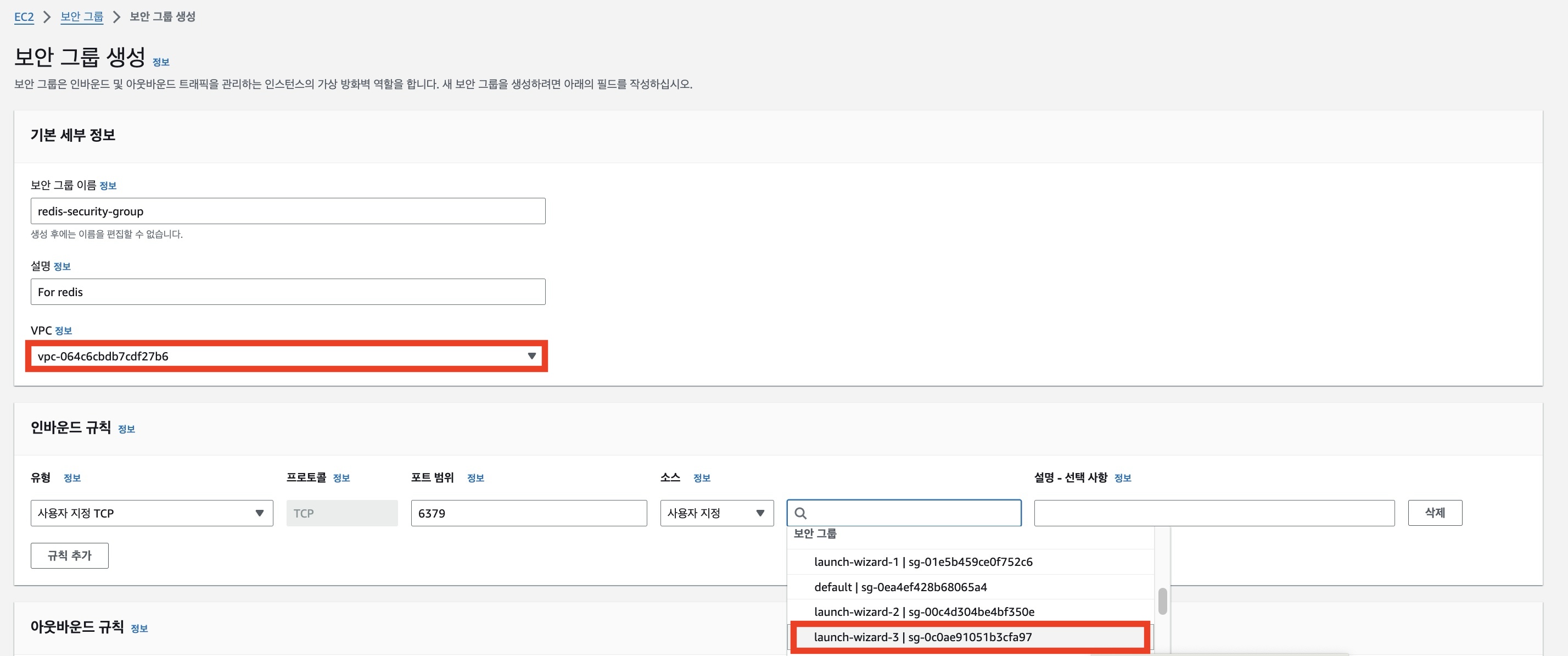Open 정보 link beside 아웃바운드 규칙 heading
1568x656 pixels.
click(139, 629)
